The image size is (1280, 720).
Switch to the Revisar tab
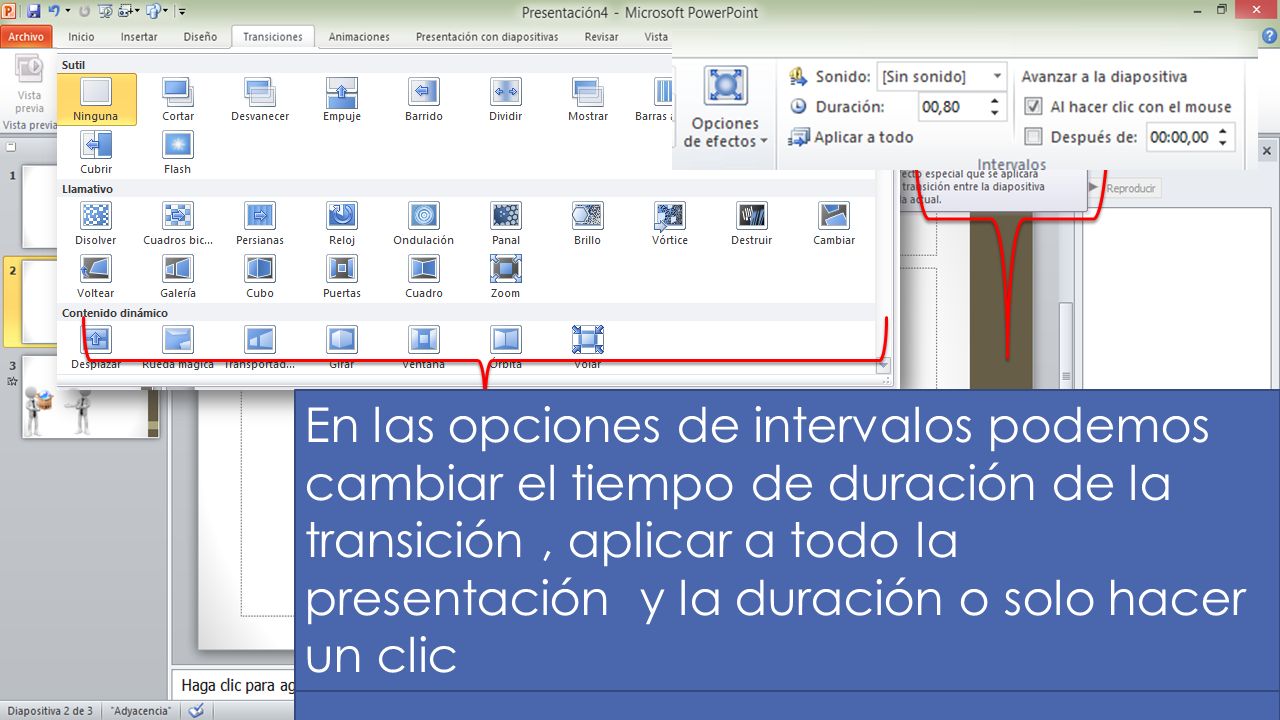[x=601, y=37]
